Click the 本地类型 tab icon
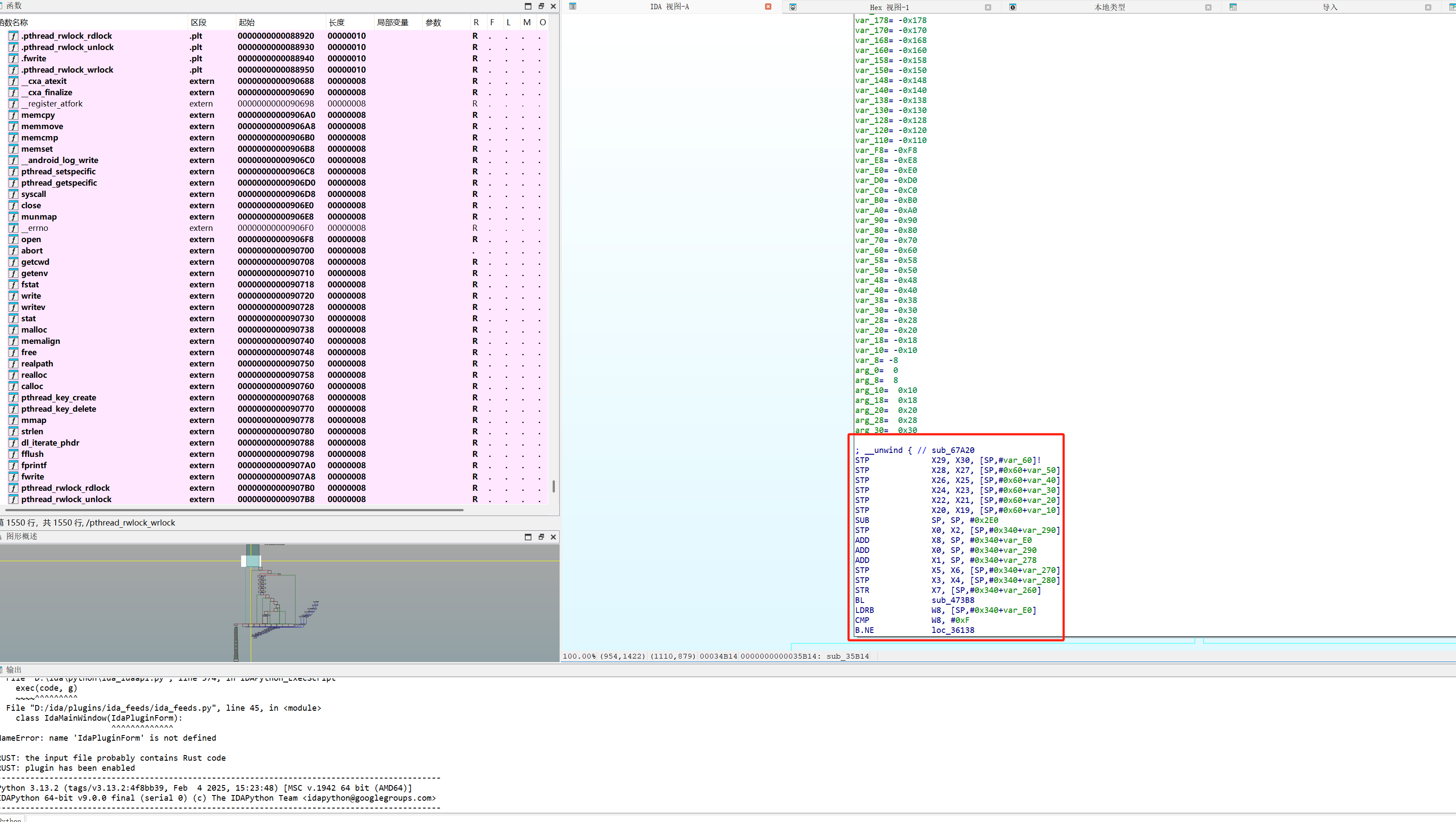1456x822 pixels. [1013, 7]
